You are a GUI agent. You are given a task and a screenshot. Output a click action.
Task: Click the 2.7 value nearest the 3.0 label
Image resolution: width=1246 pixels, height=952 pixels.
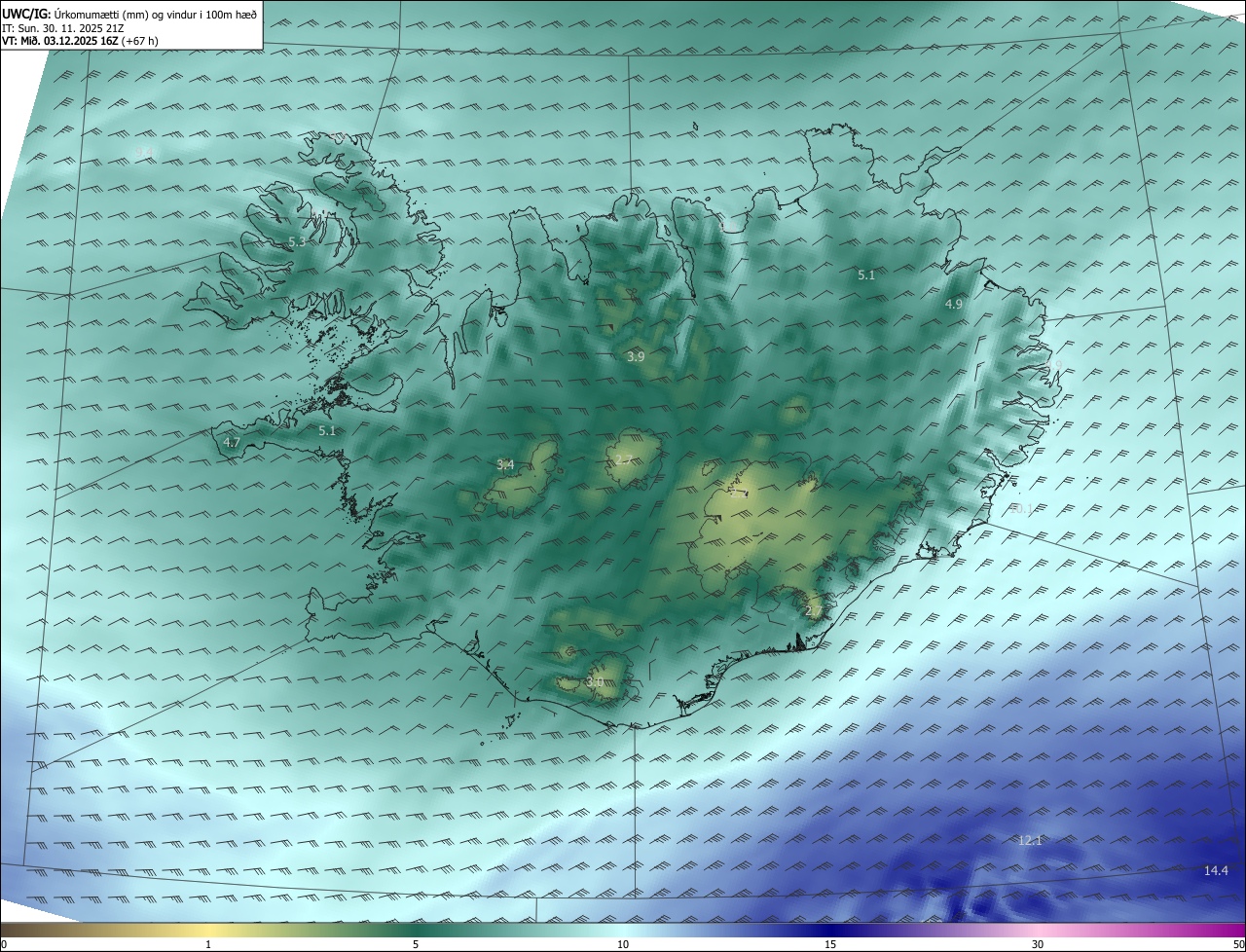click(x=814, y=610)
